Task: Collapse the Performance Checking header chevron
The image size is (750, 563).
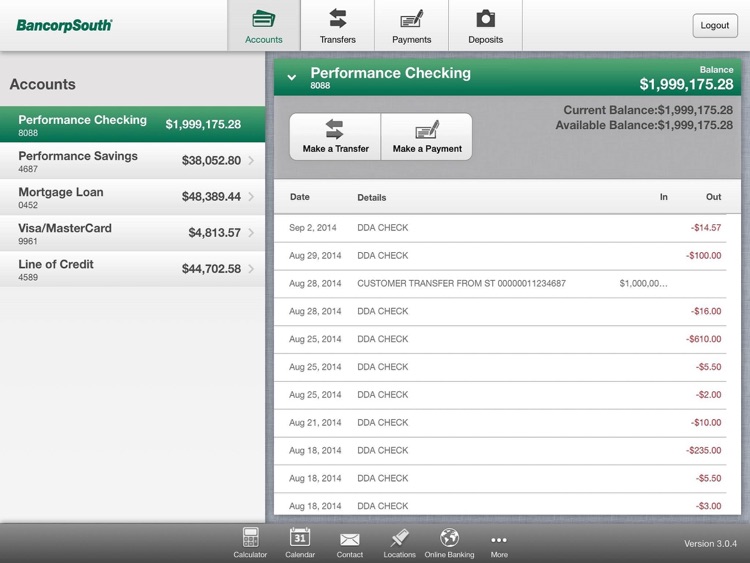Action: point(291,77)
